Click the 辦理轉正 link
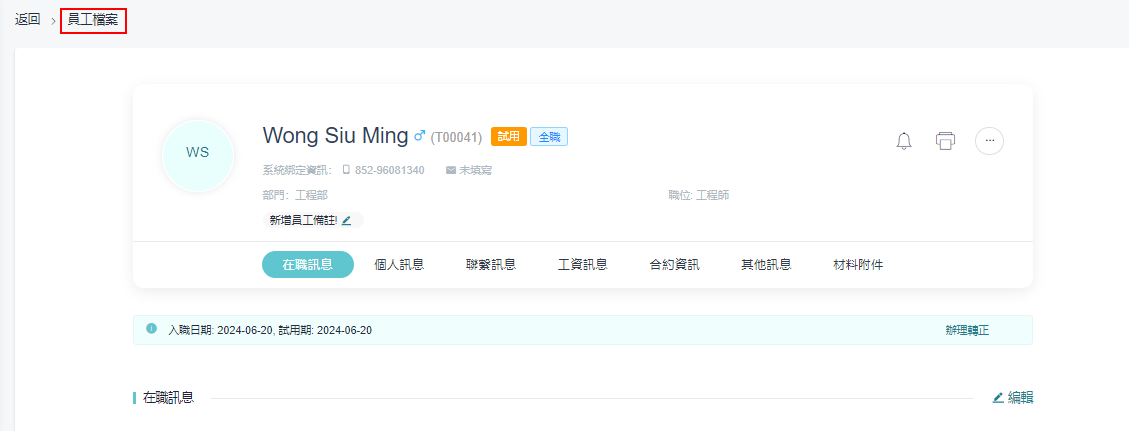This screenshot has width=1129, height=431. coord(967,330)
